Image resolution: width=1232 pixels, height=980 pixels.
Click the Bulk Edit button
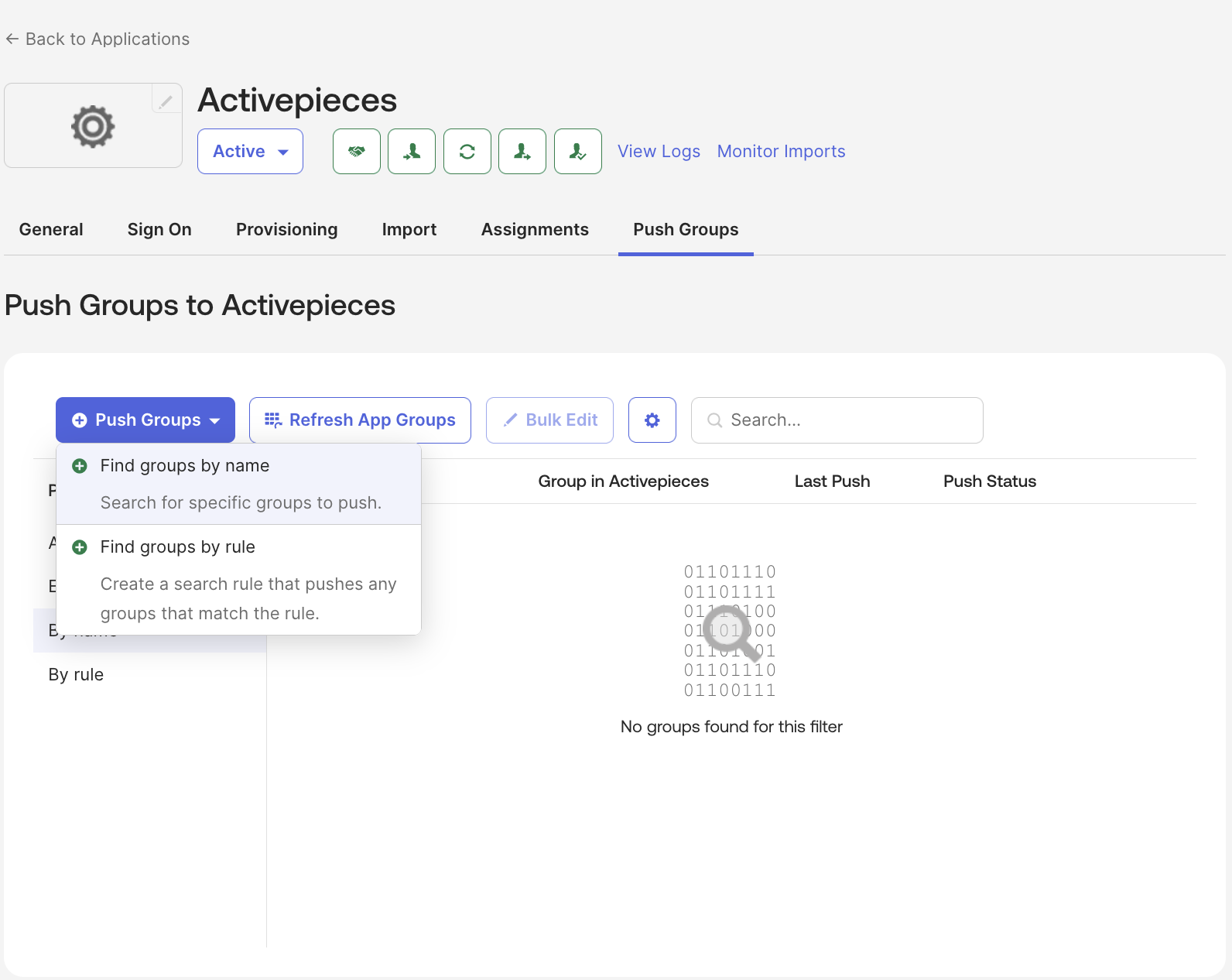click(550, 420)
